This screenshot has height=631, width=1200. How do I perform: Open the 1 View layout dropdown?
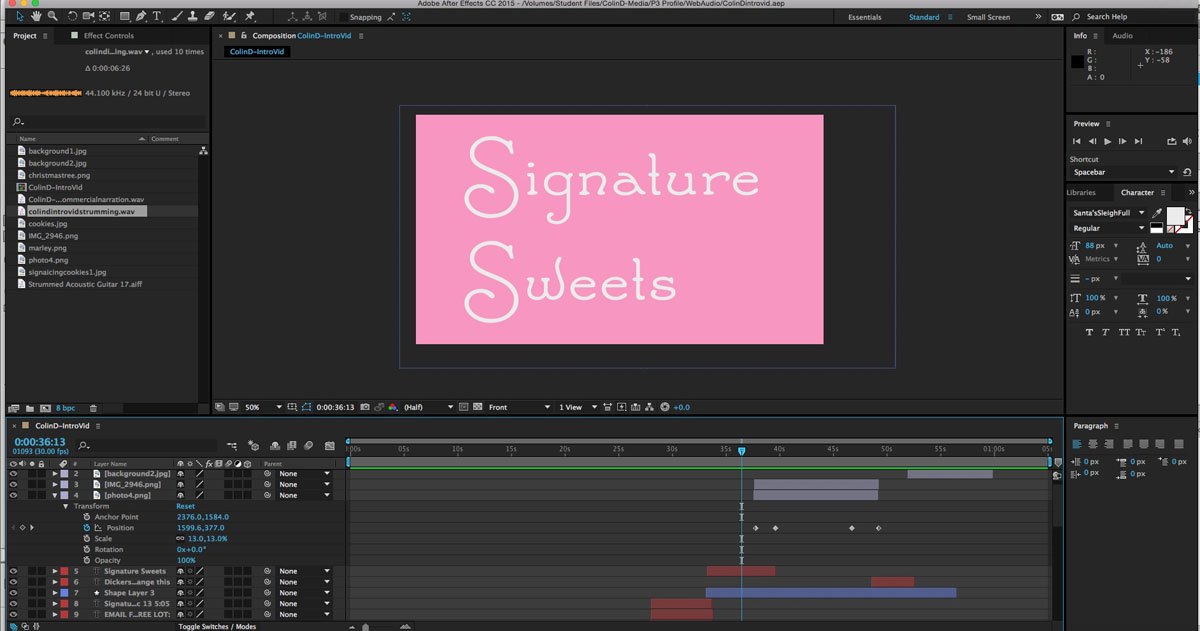[577, 407]
